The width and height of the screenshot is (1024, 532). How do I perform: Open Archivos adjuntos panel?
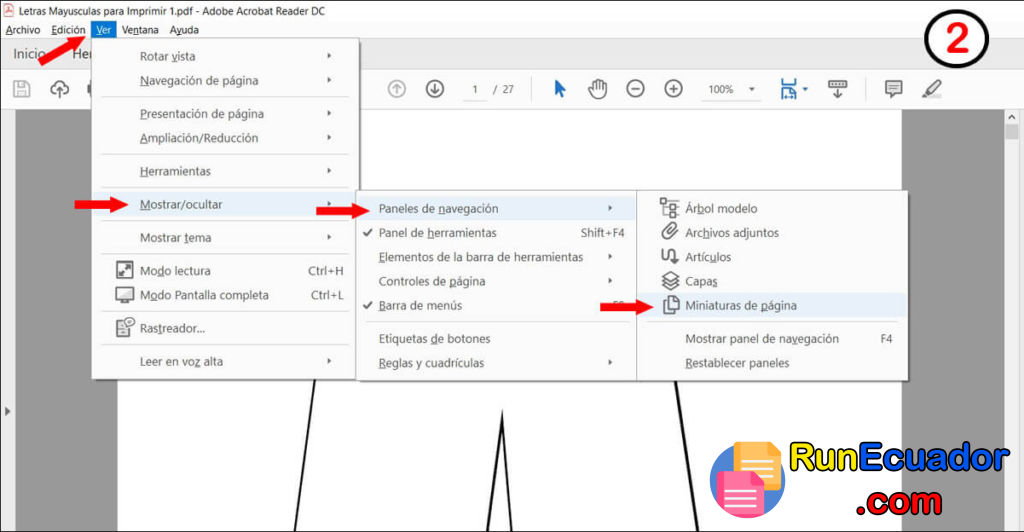pyautogui.click(x=773, y=232)
